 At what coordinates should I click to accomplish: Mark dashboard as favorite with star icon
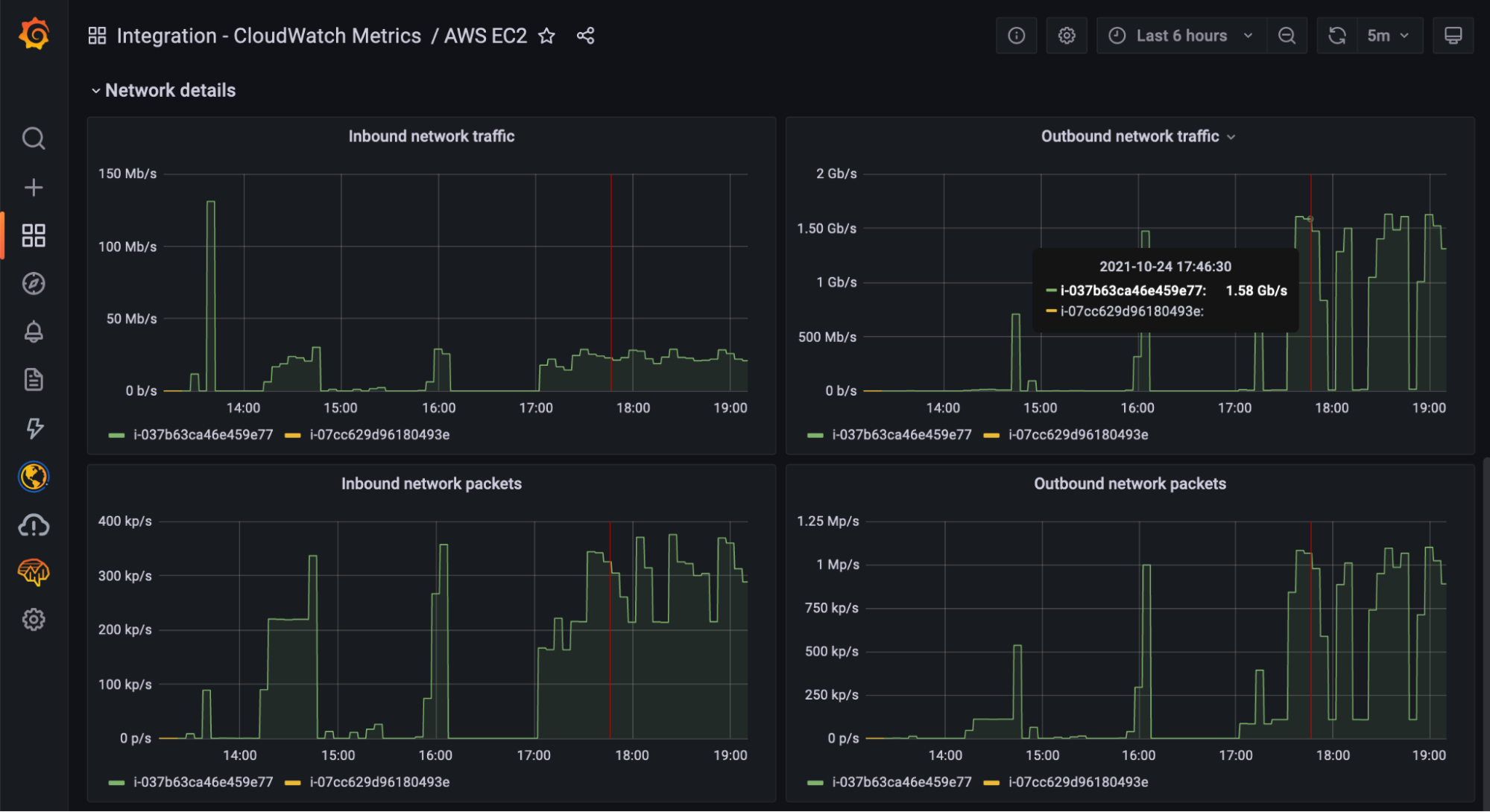tap(546, 36)
